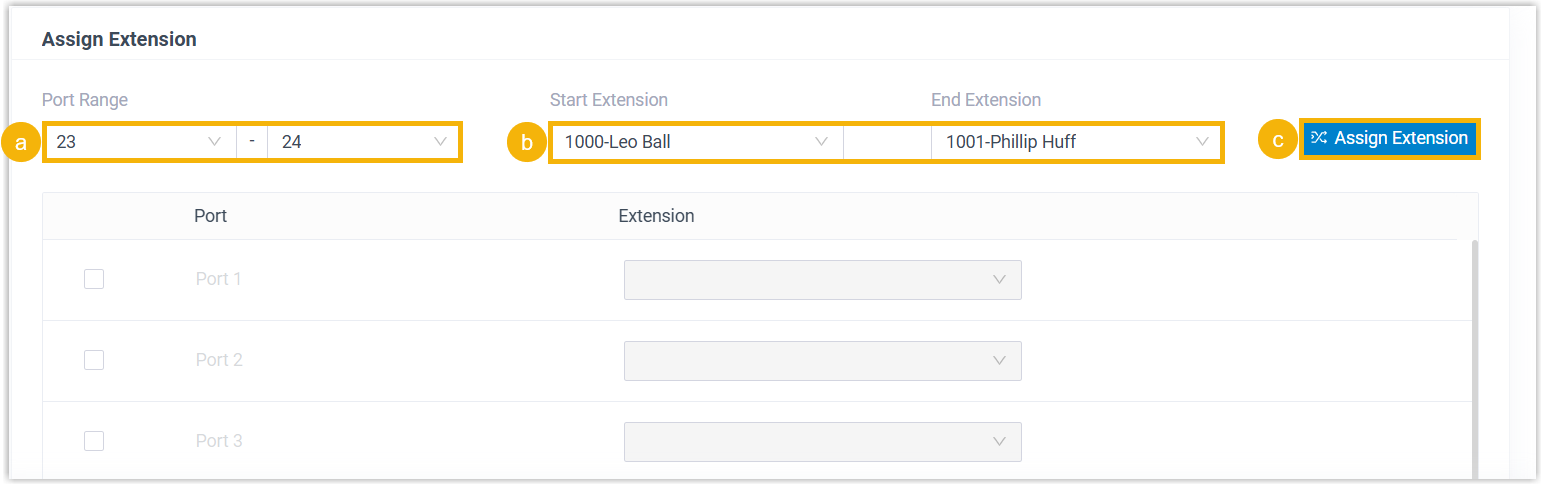Expand the End Extension dropdown 1001-Phillip Huff

[1076, 142]
